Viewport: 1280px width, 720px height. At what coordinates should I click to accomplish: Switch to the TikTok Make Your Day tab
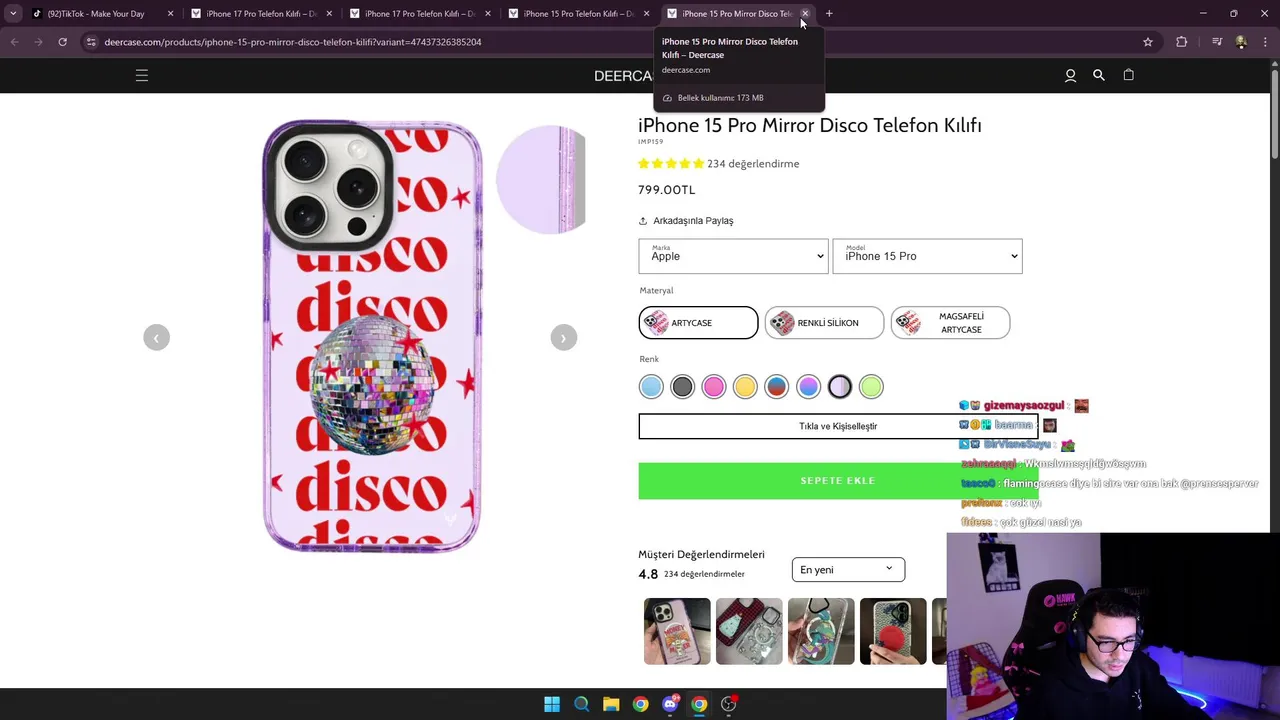coord(96,14)
